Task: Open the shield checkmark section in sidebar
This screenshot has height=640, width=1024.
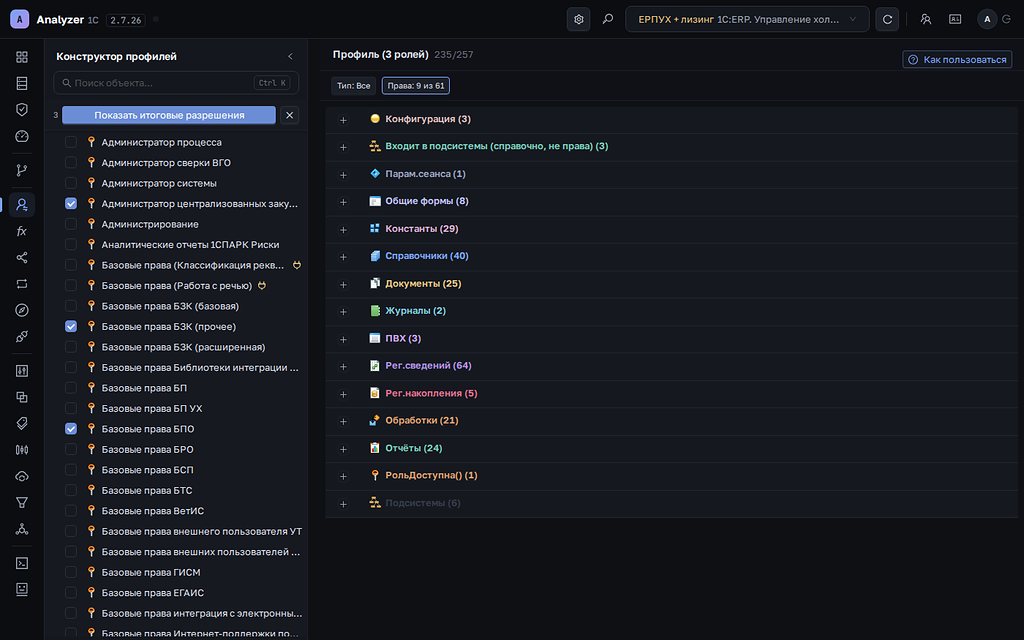Action: [22, 110]
